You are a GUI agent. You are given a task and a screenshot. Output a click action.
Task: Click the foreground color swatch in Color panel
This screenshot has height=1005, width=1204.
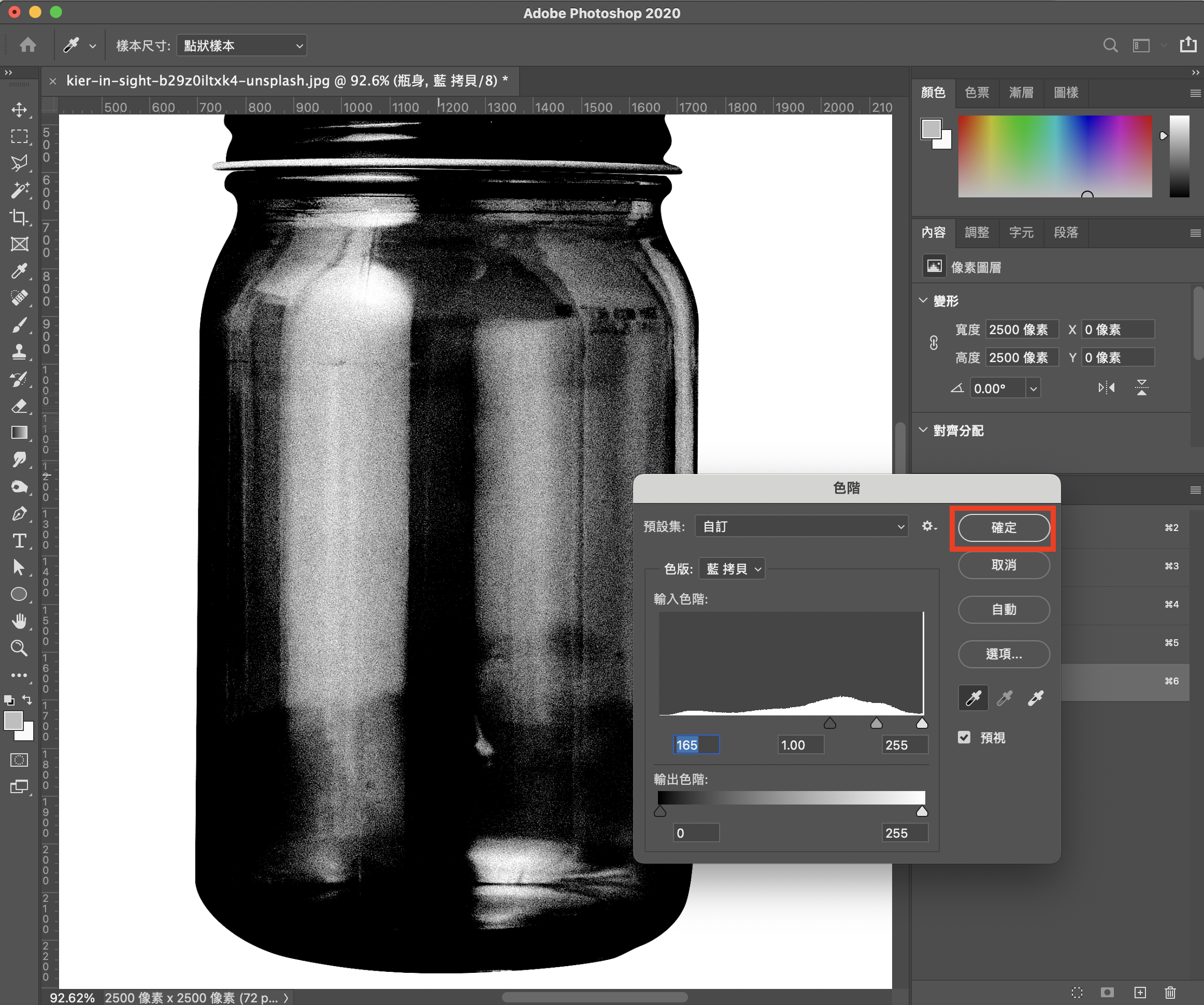931,128
